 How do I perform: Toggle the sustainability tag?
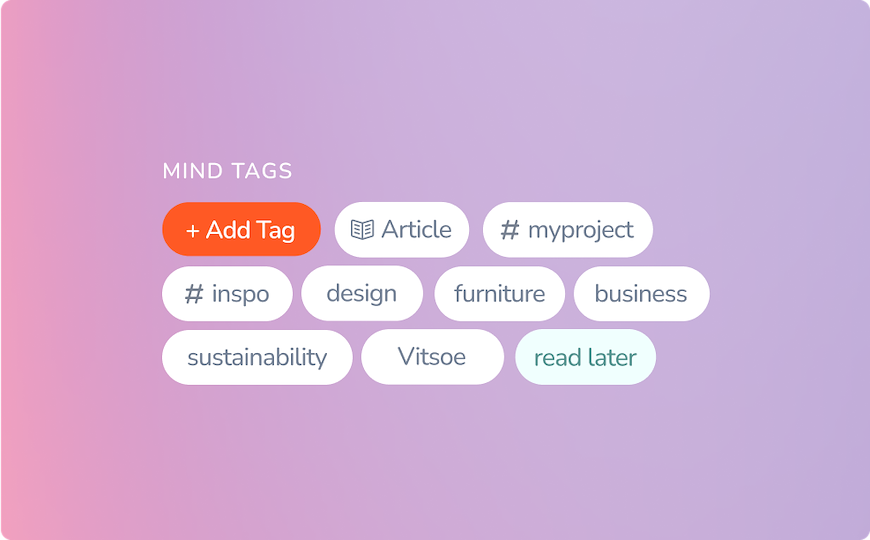(257, 357)
